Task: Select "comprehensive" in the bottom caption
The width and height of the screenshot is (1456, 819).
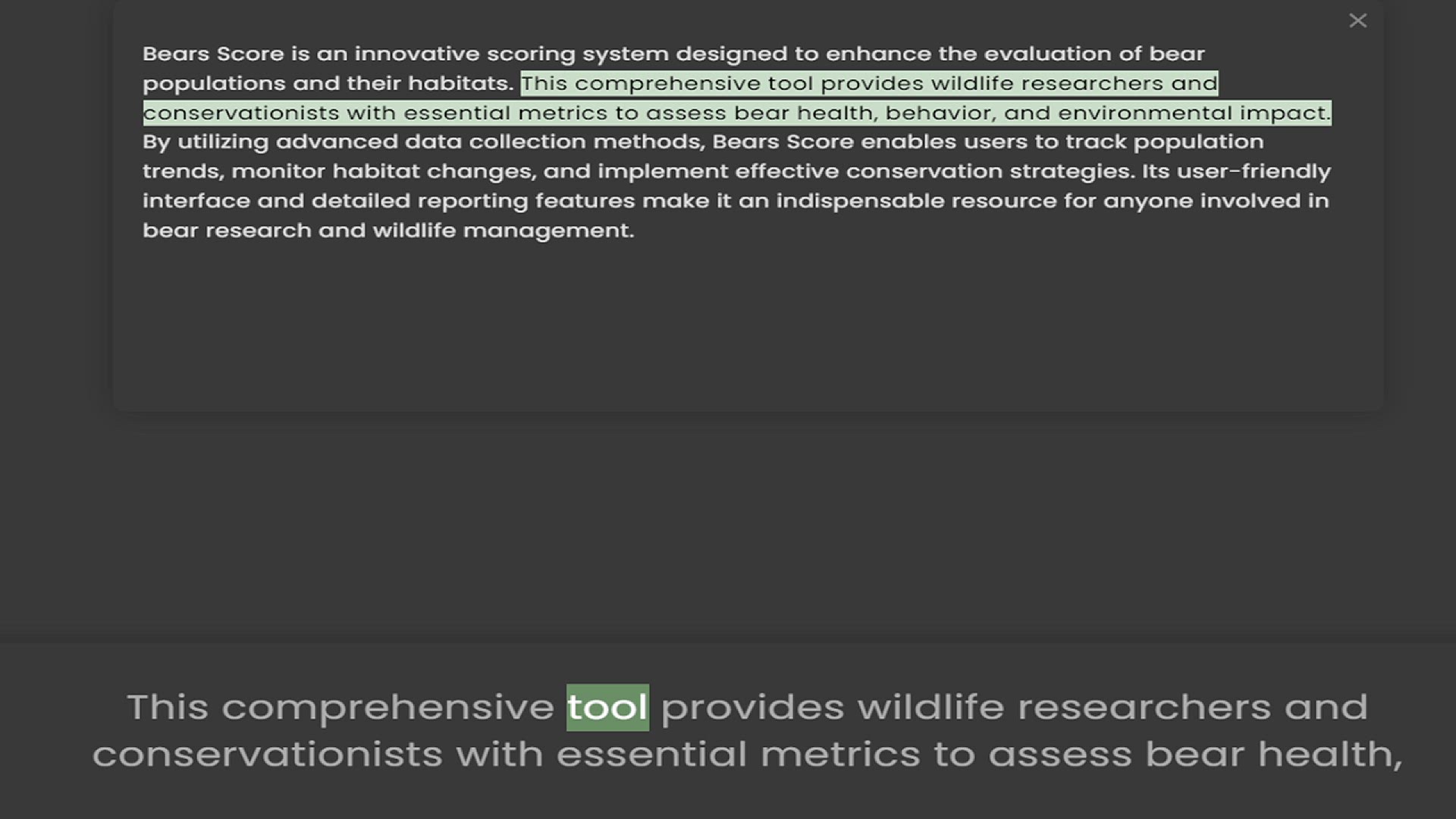Action: [x=388, y=708]
